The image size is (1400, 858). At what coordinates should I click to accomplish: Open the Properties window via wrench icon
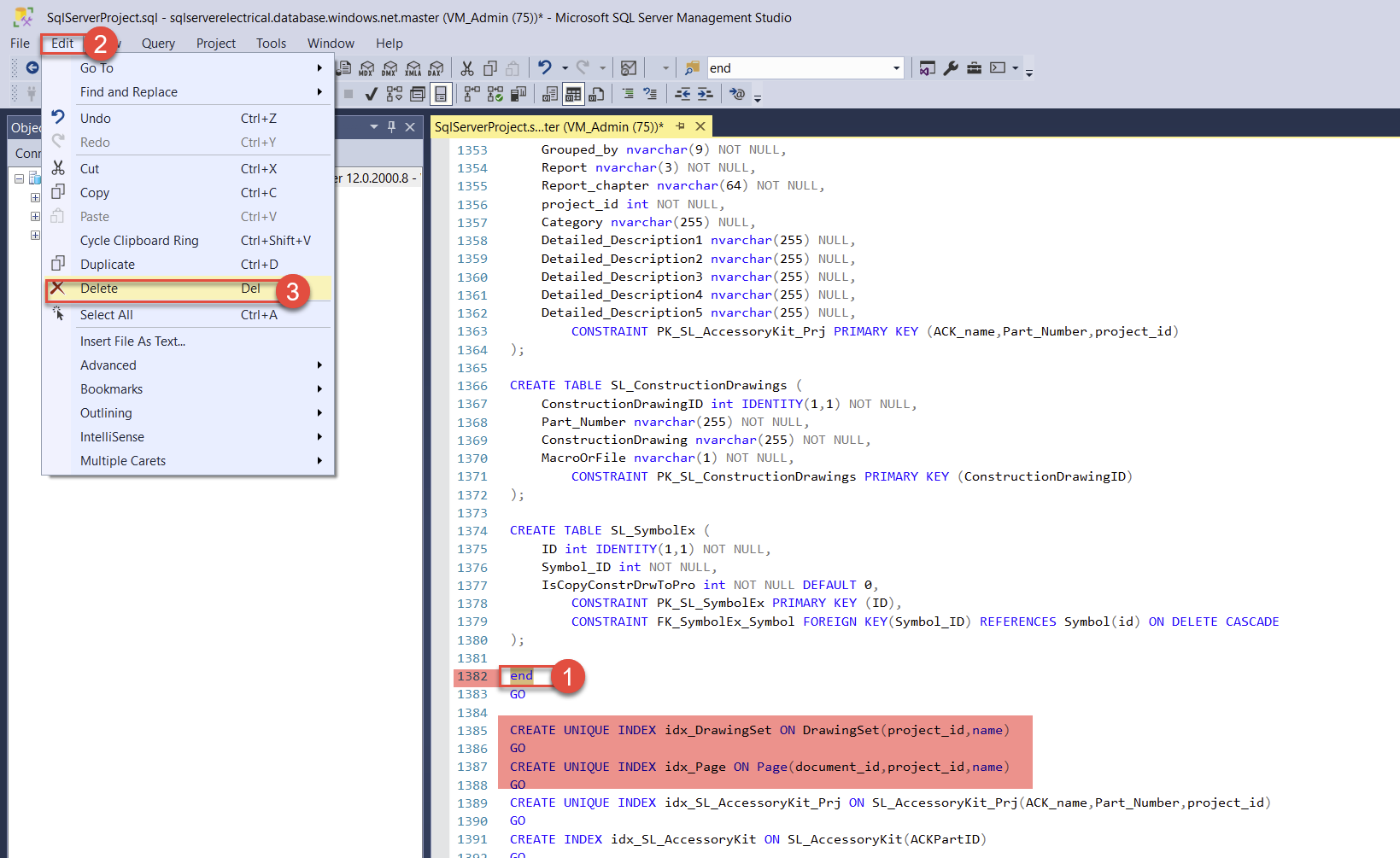pyautogui.click(x=951, y=67)
